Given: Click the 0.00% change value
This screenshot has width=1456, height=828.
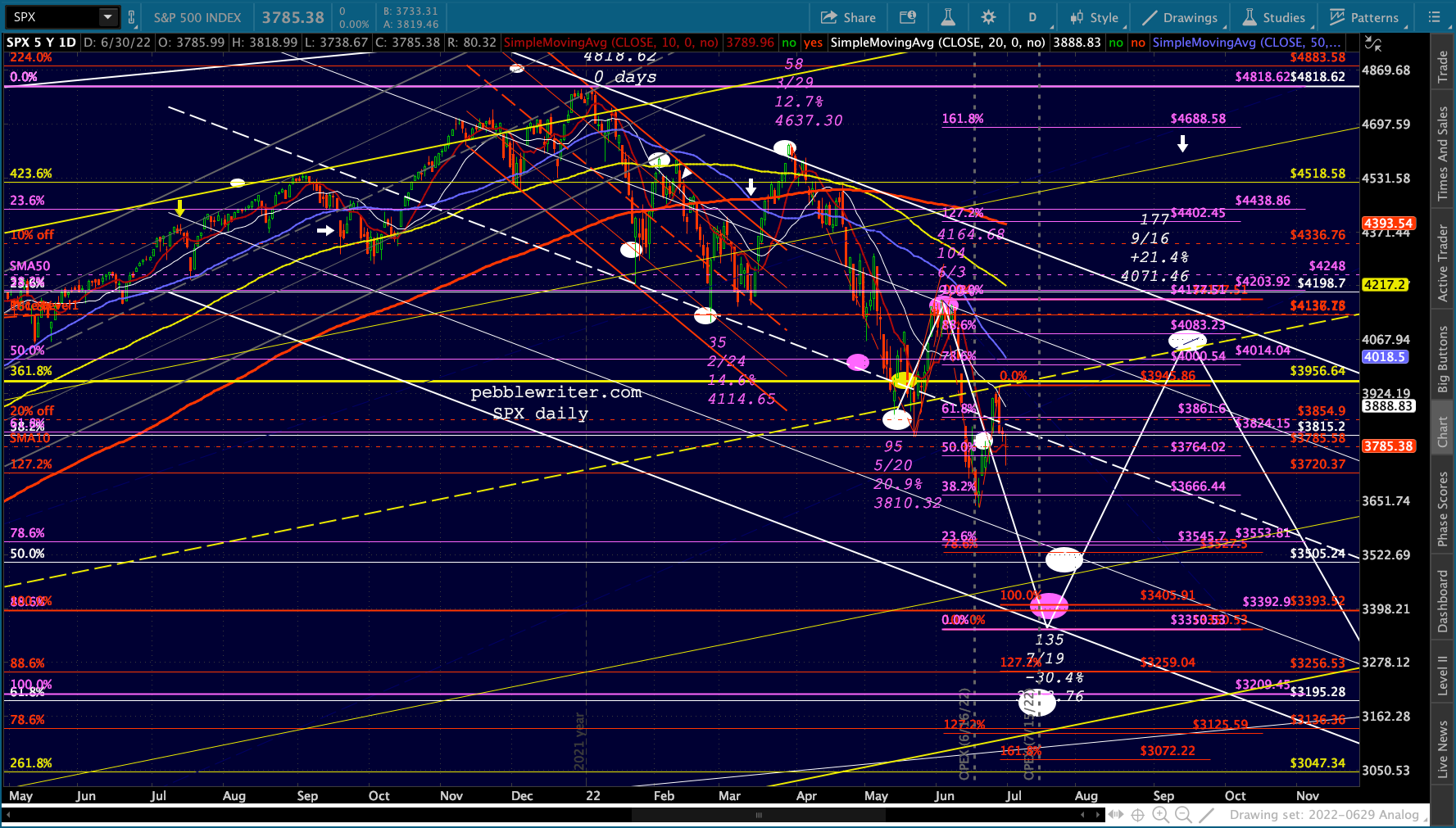Looking at the screenshot, I should coord(354,25).
